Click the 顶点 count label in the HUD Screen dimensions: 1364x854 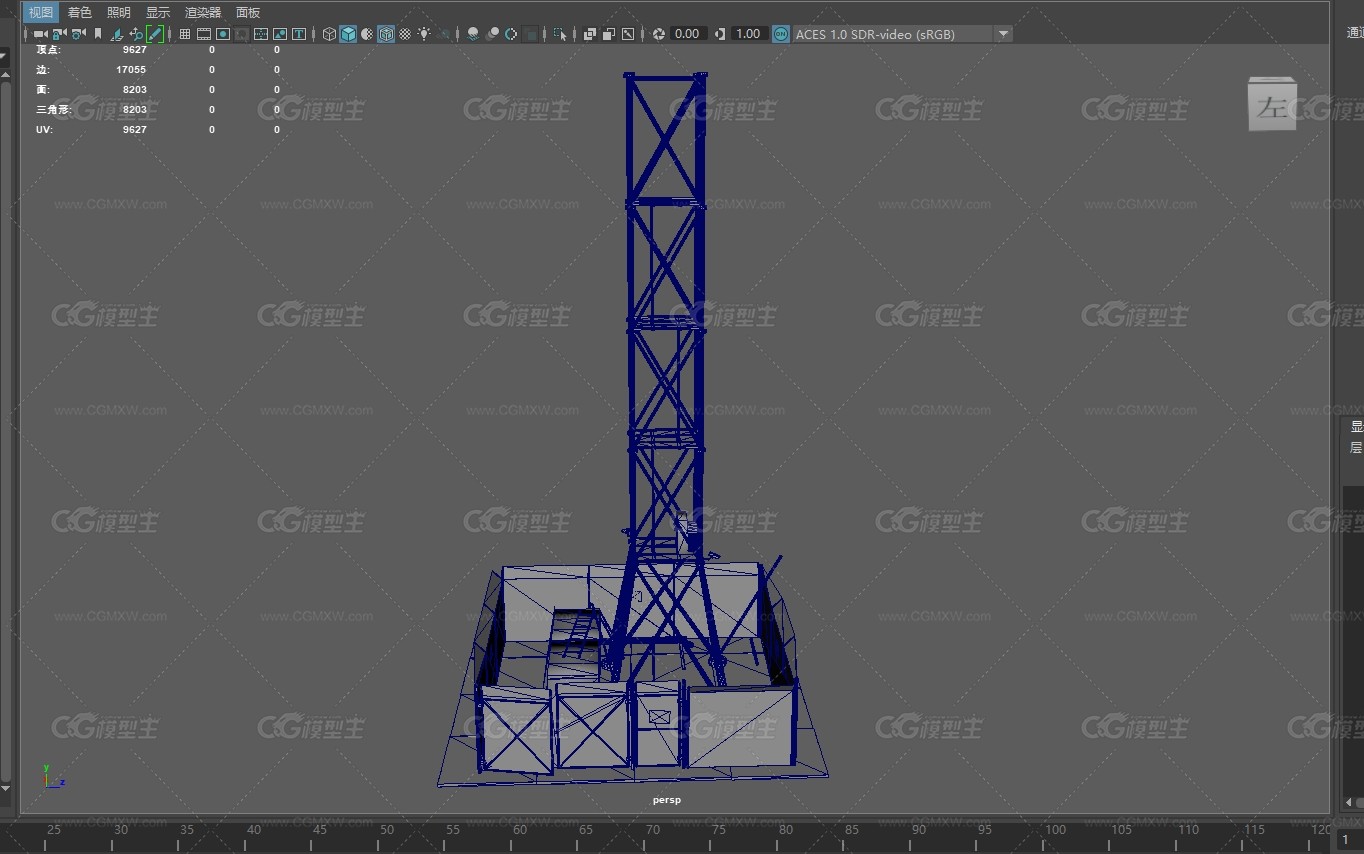tap(47, 49)
